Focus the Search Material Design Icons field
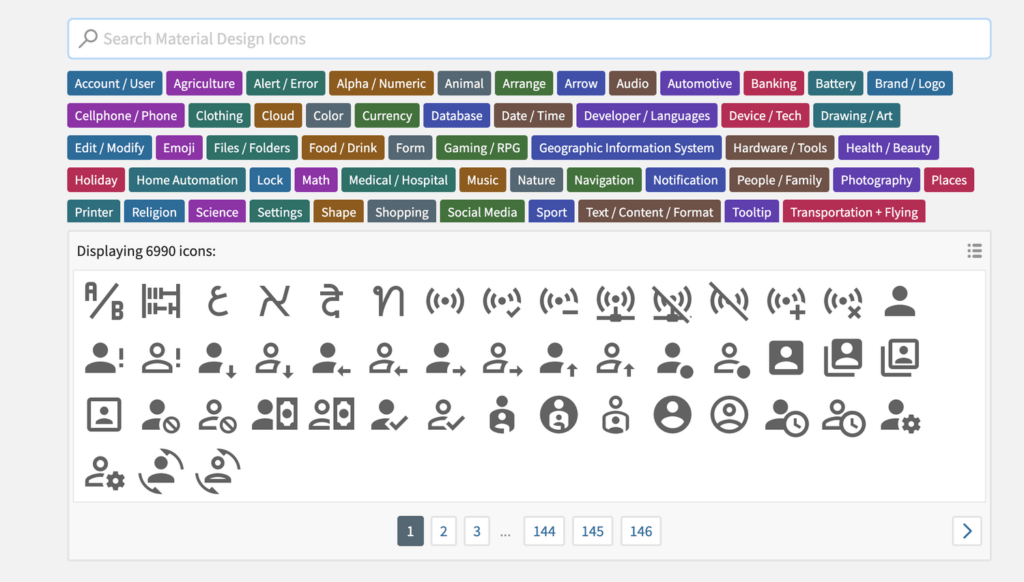 pos(529,39)
